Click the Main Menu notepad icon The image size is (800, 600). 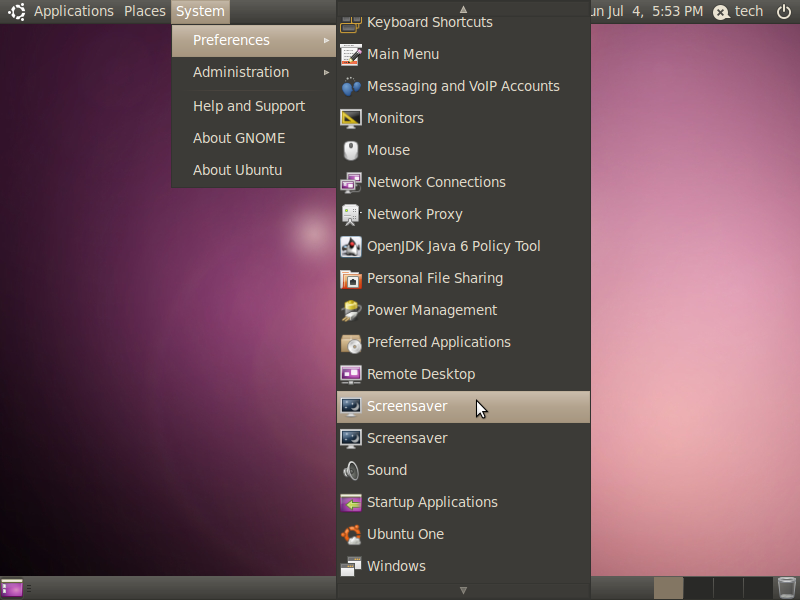tap(351, 54)
